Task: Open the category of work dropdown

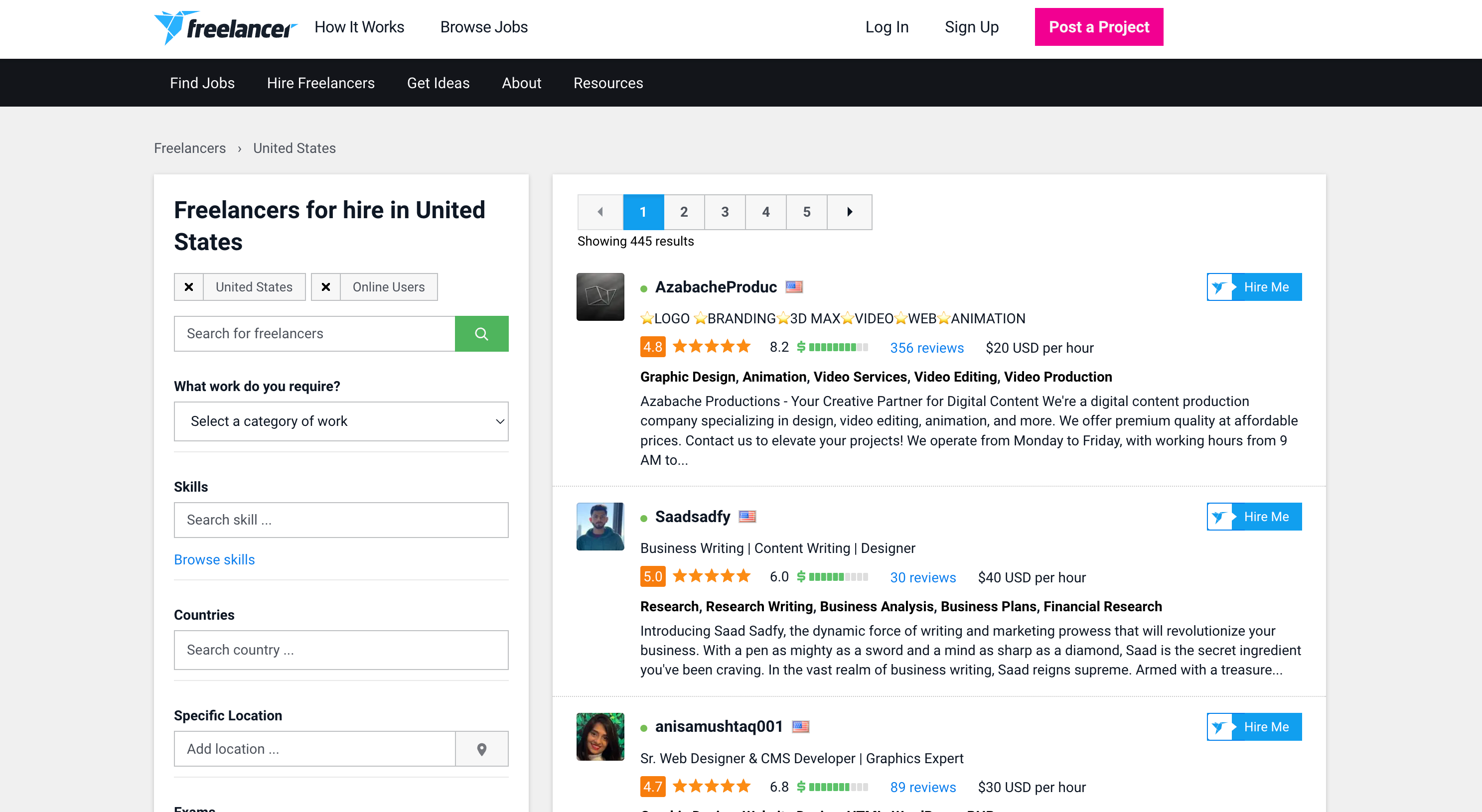Action: click(x=341, y=421)
